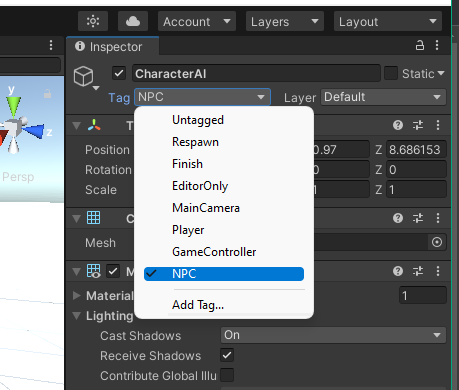Toggle the CharacterAI active checkbox
The width and height of the screenshot is (459, 390).
click(119, 73)
